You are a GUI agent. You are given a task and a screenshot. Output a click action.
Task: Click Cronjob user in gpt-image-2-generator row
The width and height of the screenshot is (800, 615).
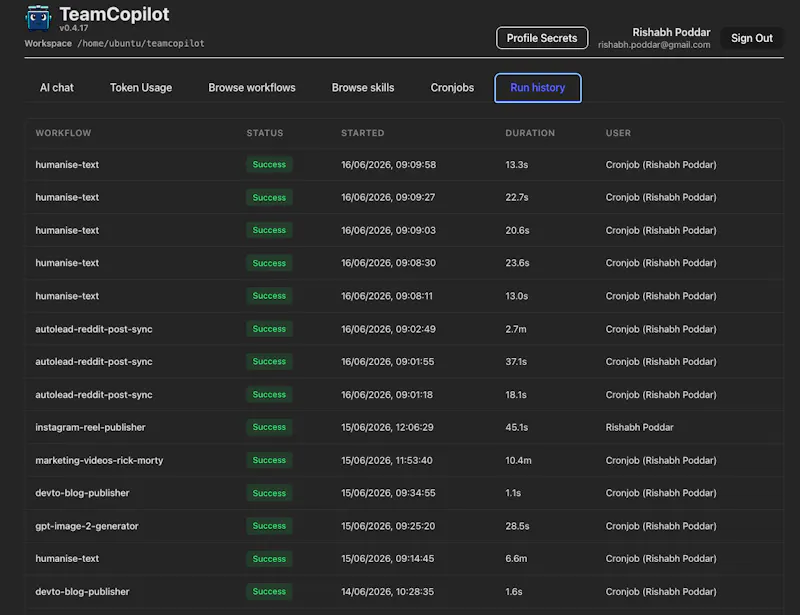click(x=661, y=526)
